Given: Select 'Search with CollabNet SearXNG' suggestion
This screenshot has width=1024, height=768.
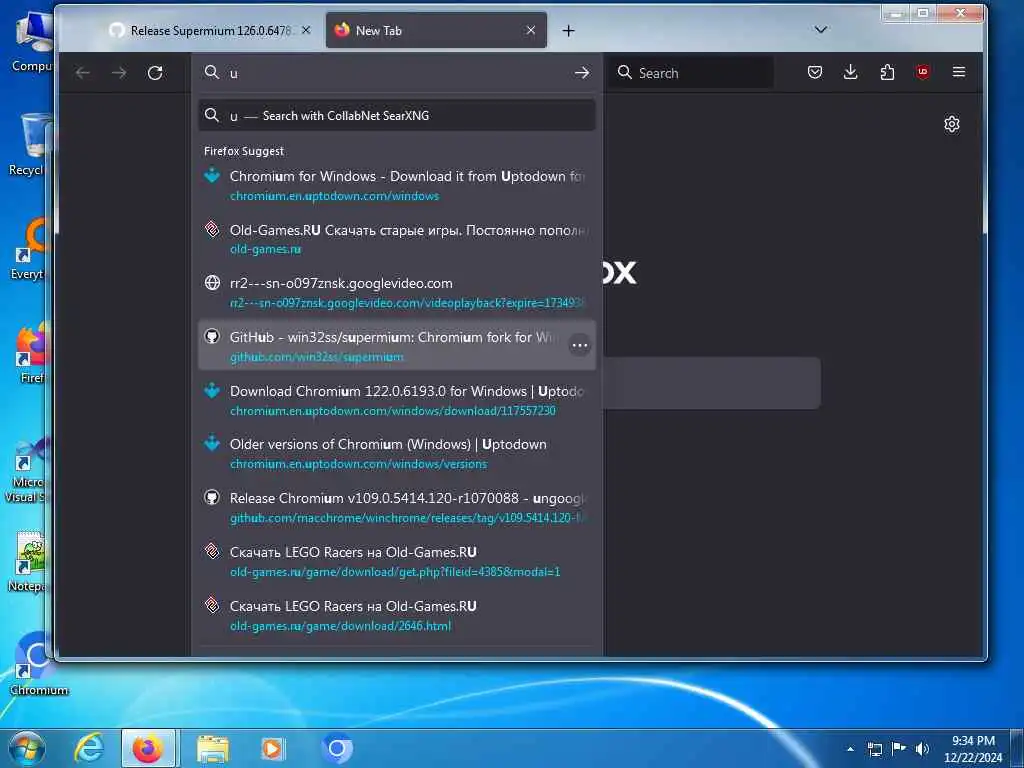Looking at the screenshot, I should [397, 116].
